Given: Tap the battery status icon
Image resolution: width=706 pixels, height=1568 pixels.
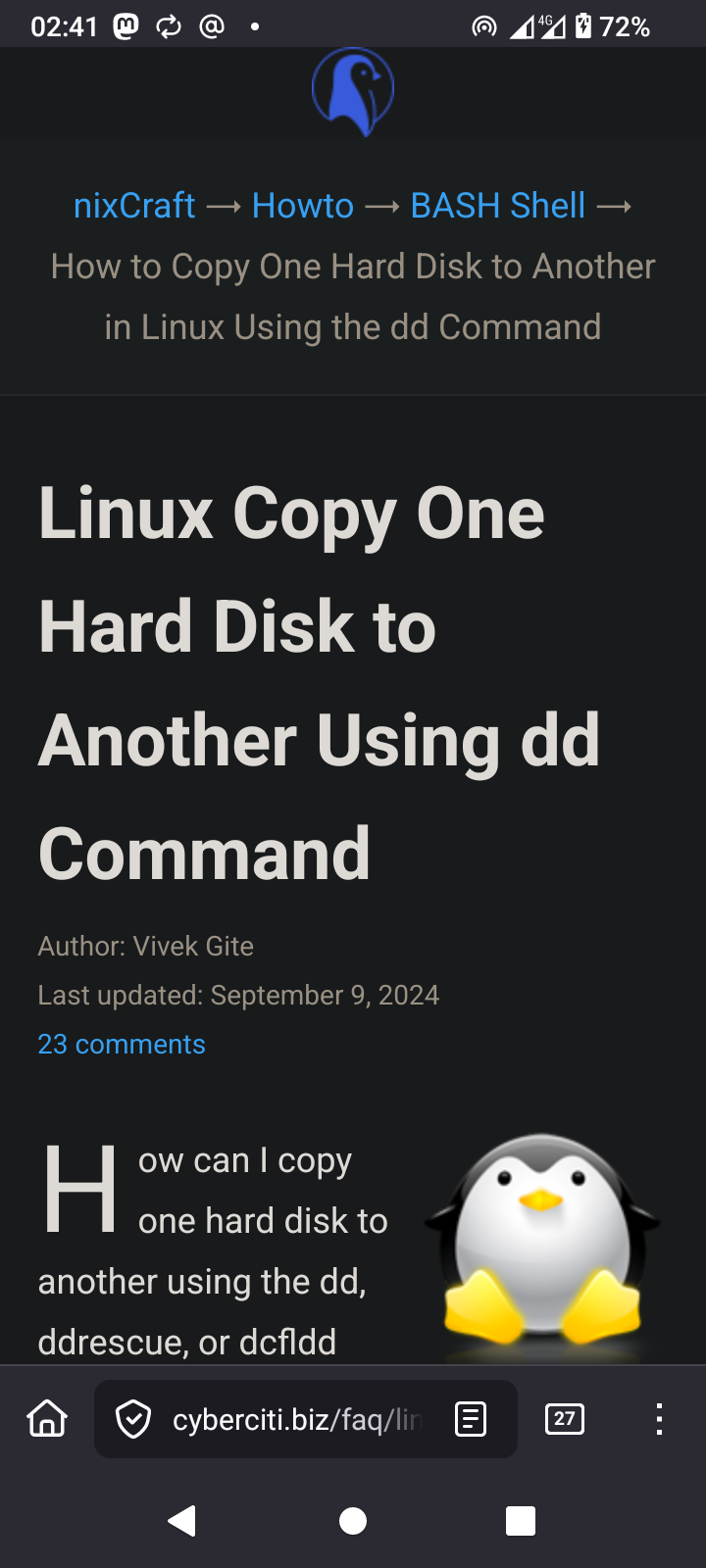Looking at the screenshot, I should [583, 26].
